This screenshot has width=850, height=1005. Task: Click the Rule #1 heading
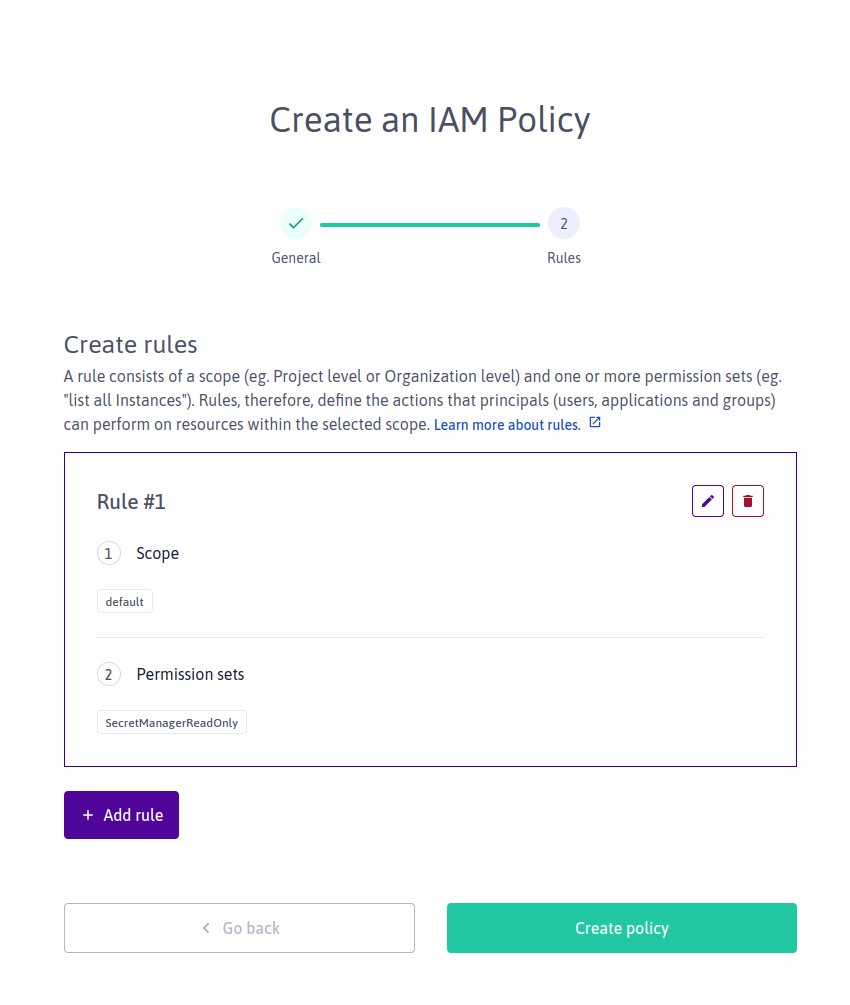pyautogui.click(x=131, y=501)
